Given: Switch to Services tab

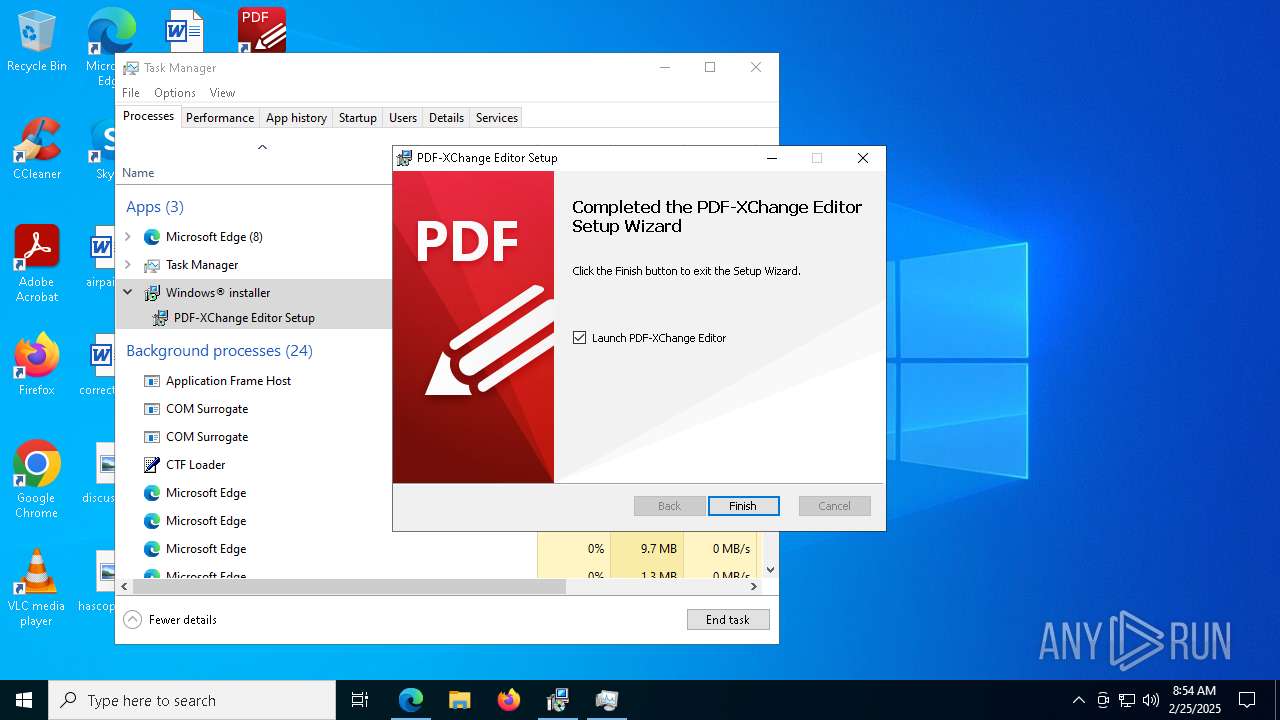Looking at the screenshot, I should click(x=497, y=118).
